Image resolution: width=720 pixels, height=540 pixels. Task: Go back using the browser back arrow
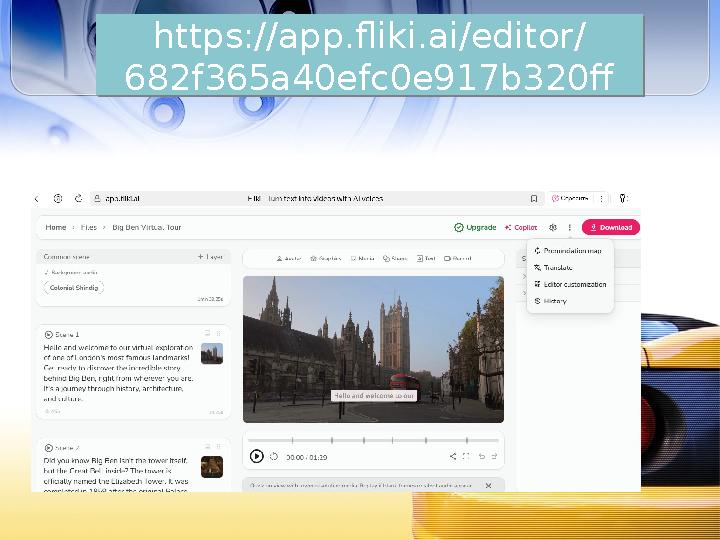(37, 199)
